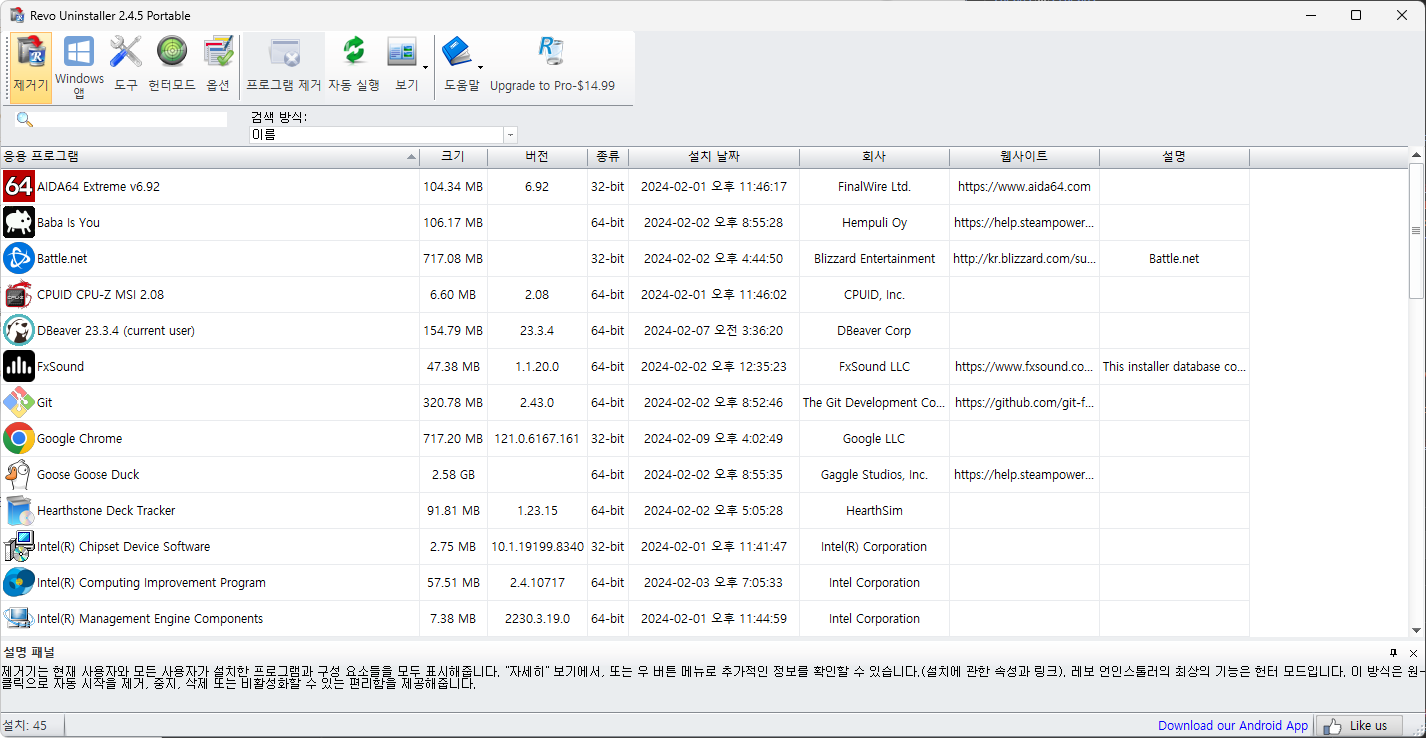Sort by 종류 column header
This screenshot has height=738, width=1426.
[x=608, y=157]
